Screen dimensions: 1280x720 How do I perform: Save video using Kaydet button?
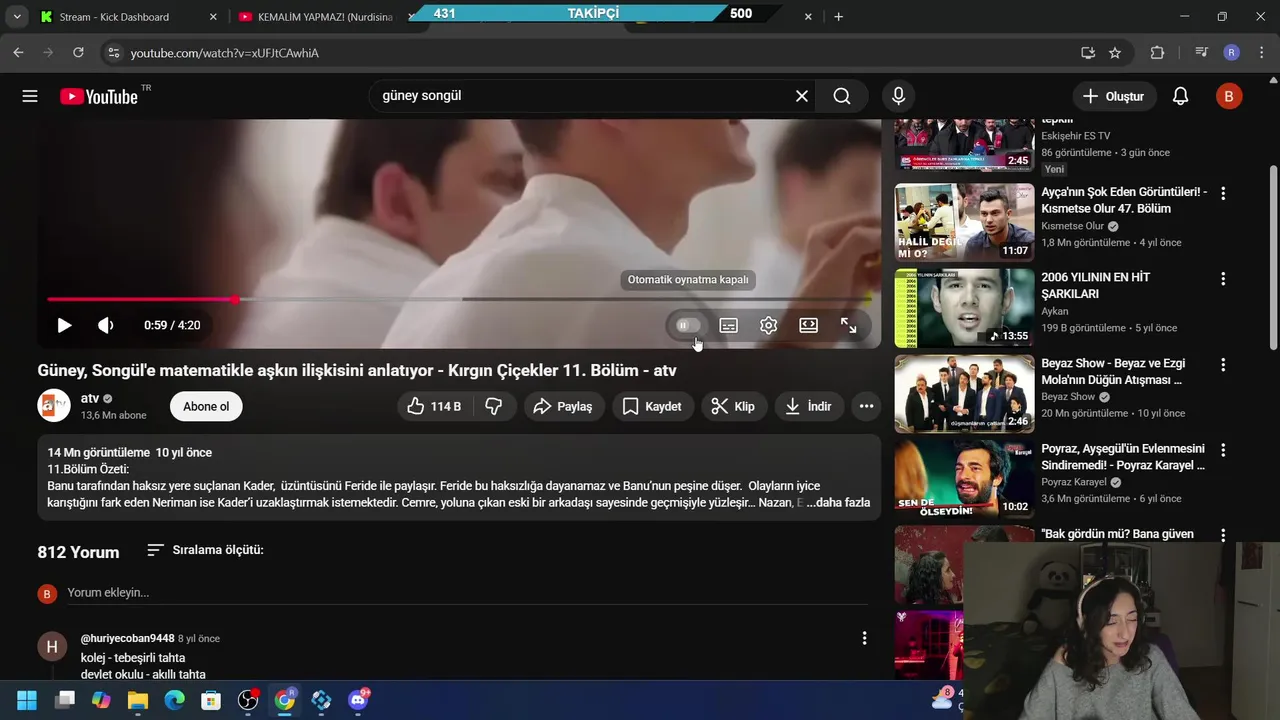coord(653,406)
